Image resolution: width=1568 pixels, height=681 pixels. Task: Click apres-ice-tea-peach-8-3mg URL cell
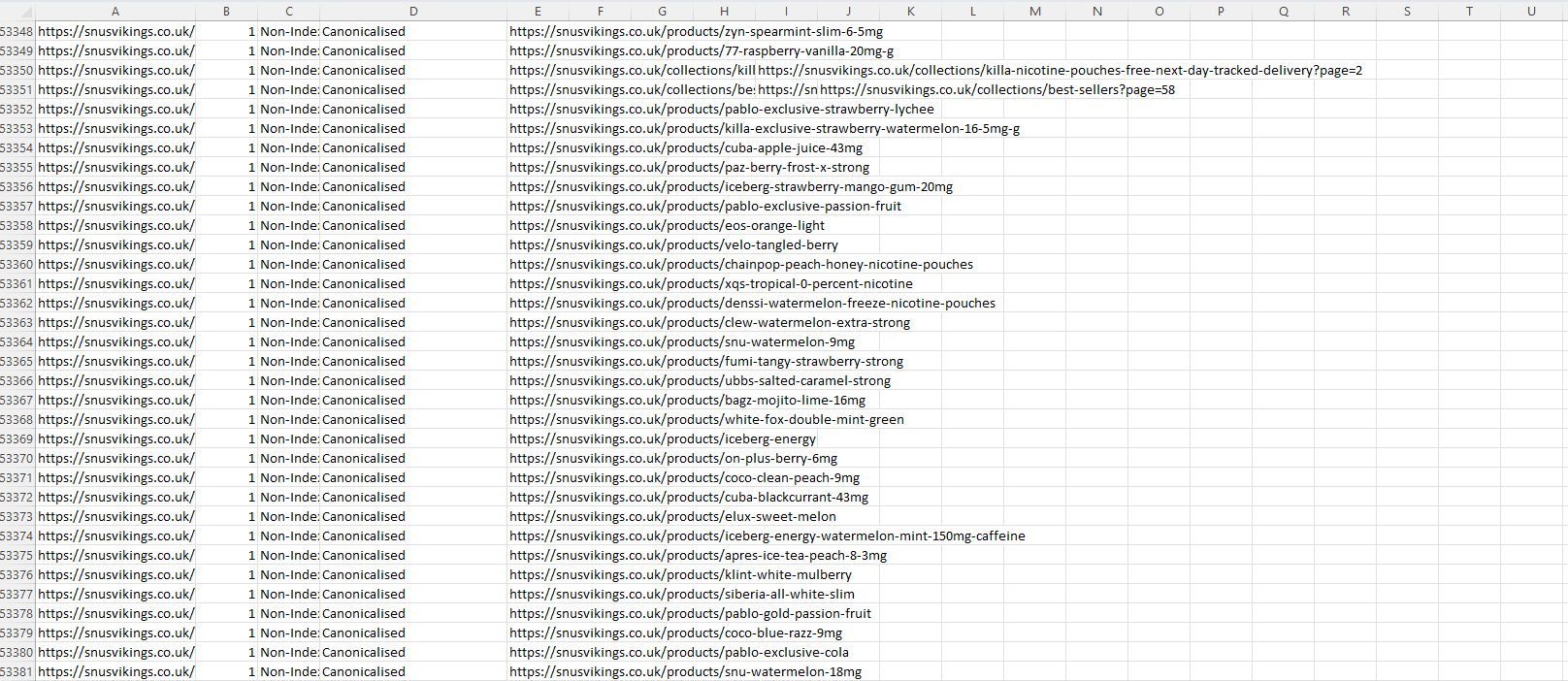click(698, 555)
